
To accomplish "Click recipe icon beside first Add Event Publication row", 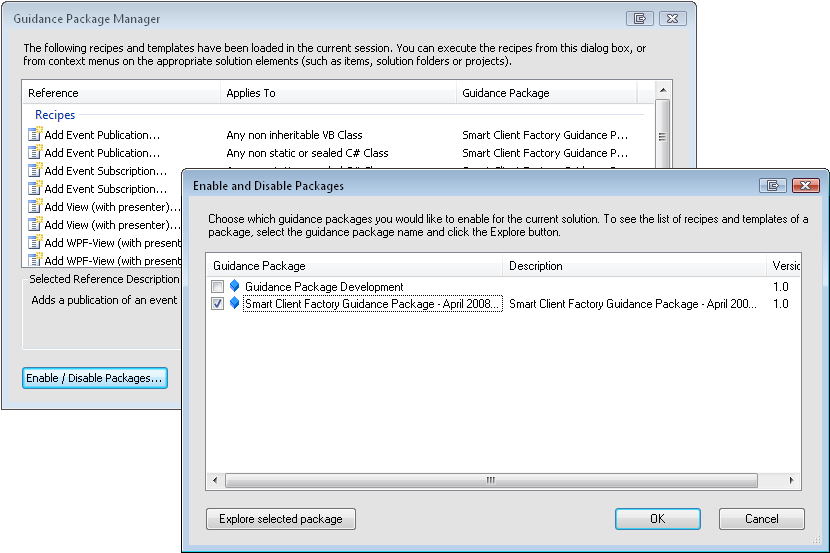I will 35,134.
